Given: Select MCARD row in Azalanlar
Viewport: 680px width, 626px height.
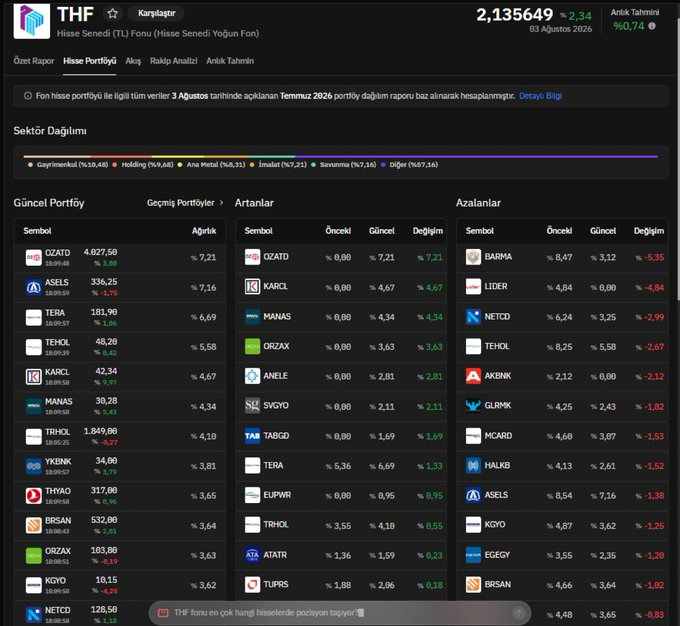Looking at the screenshot, I should (562, 436).
